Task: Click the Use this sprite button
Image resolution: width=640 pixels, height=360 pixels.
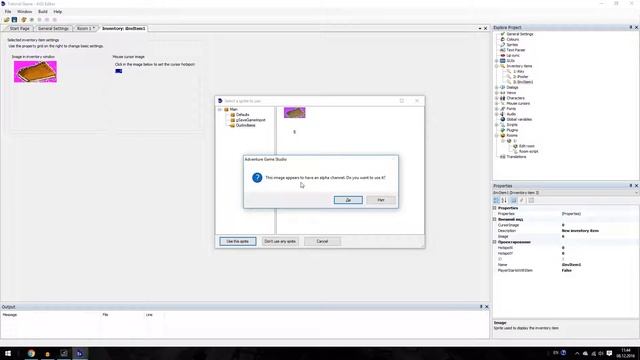Action: point(238,241)
